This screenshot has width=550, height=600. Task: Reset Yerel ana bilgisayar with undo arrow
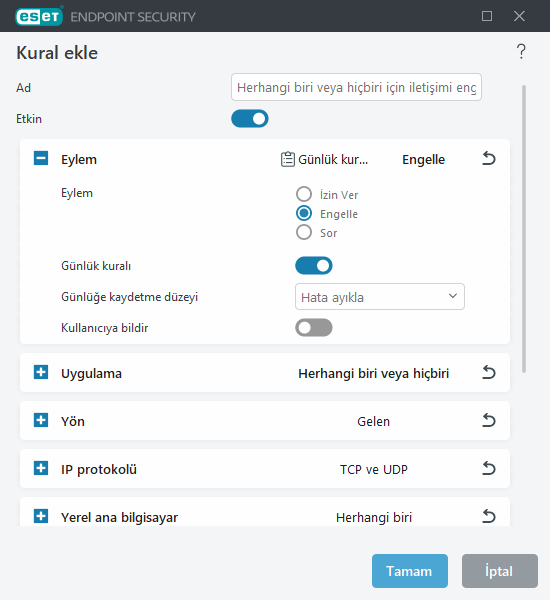tap(488, 517)
